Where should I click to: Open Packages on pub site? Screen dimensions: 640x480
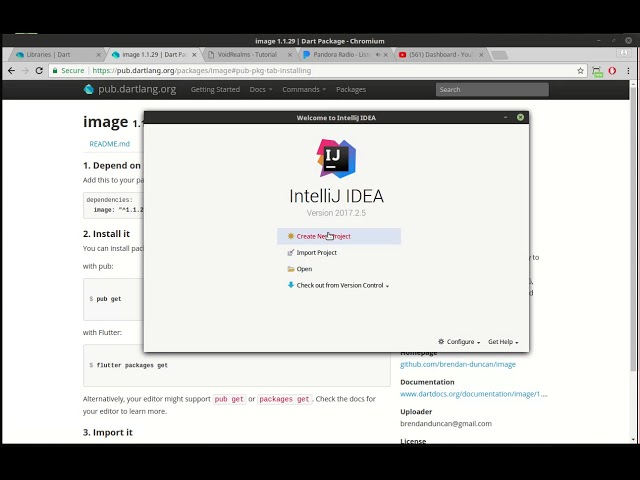coord(351,89)
